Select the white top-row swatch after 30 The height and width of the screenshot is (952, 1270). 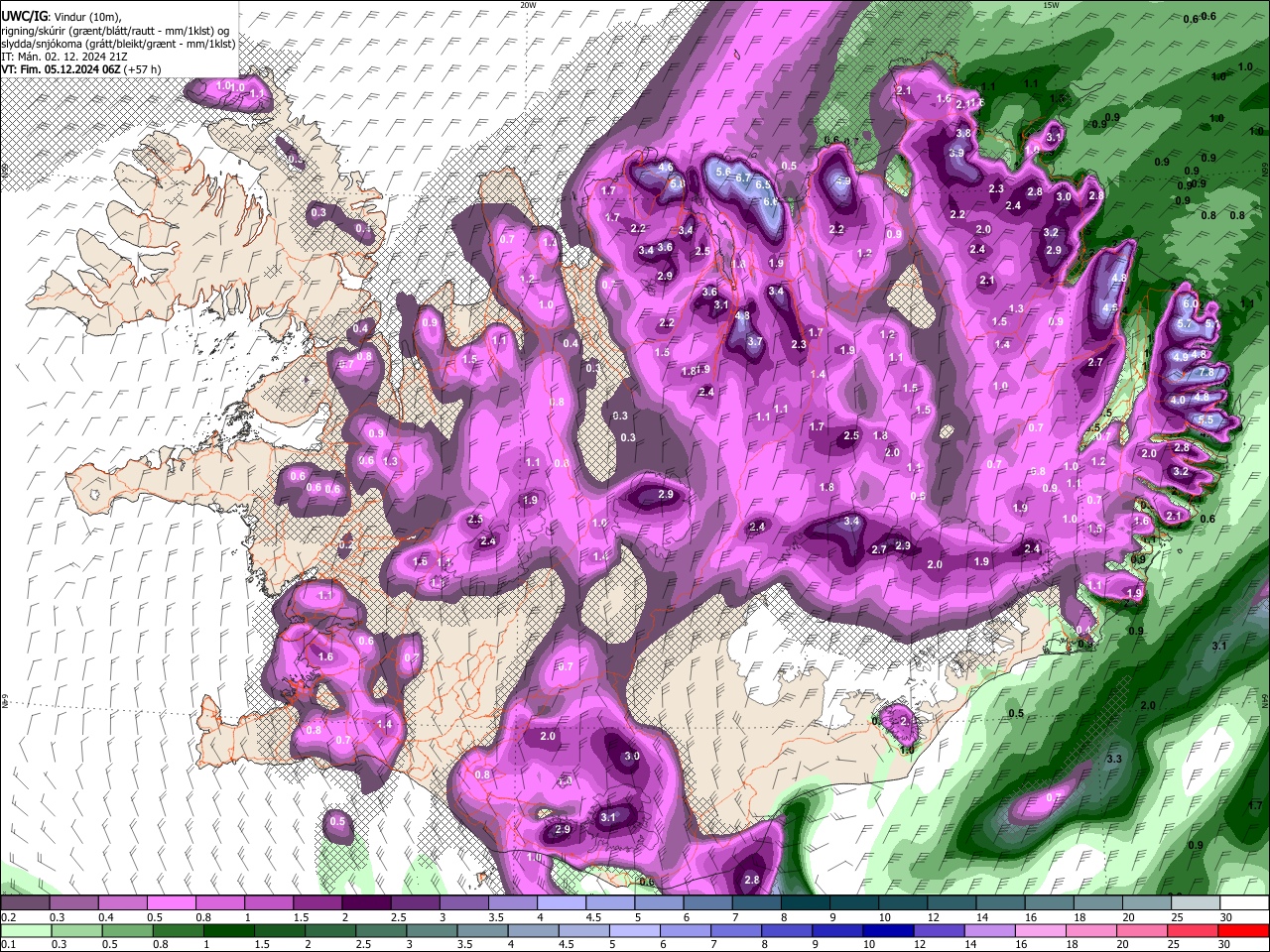point(1244,903)
